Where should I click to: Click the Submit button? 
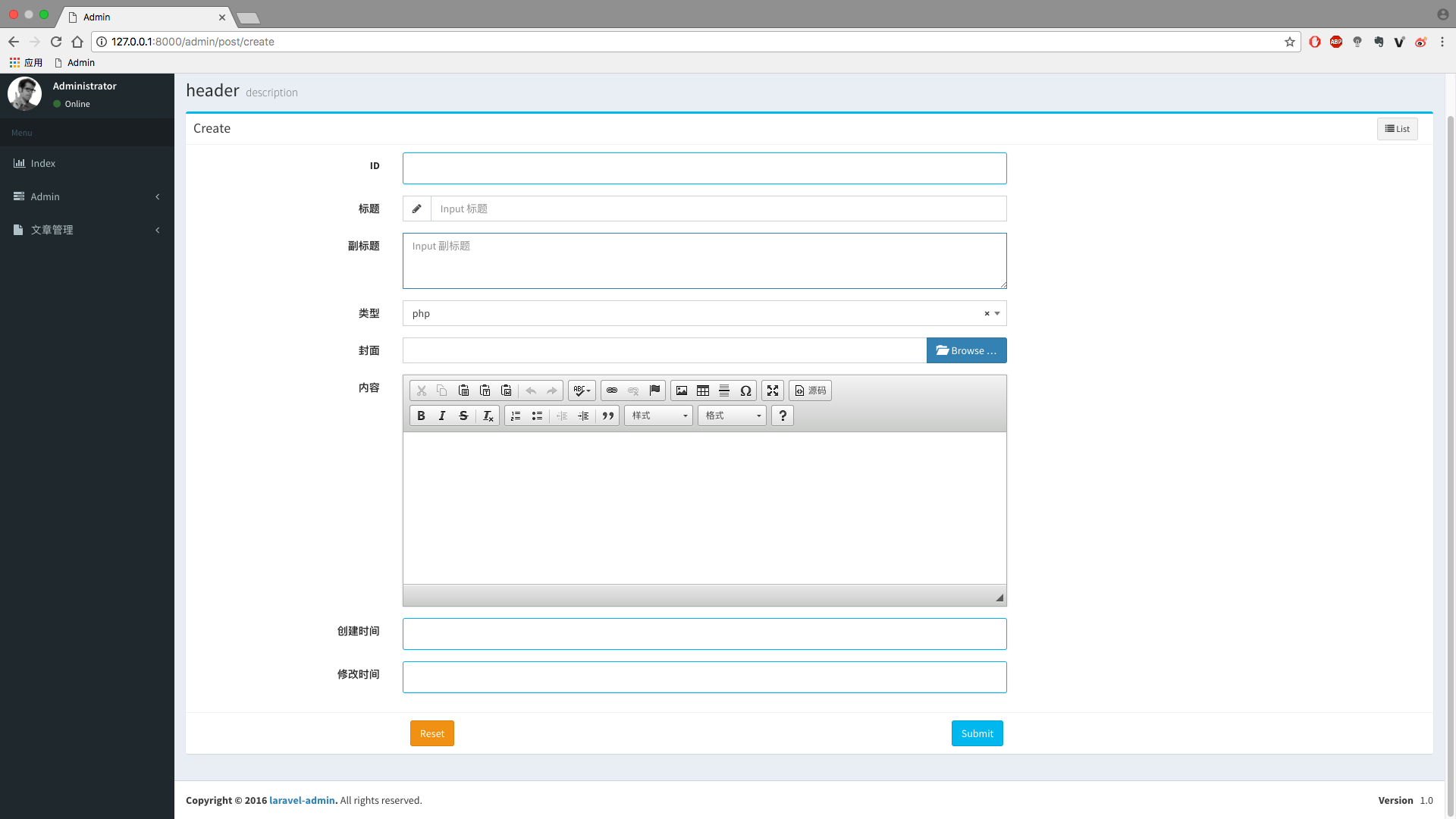pyautogui.click(x=977, y=733)
